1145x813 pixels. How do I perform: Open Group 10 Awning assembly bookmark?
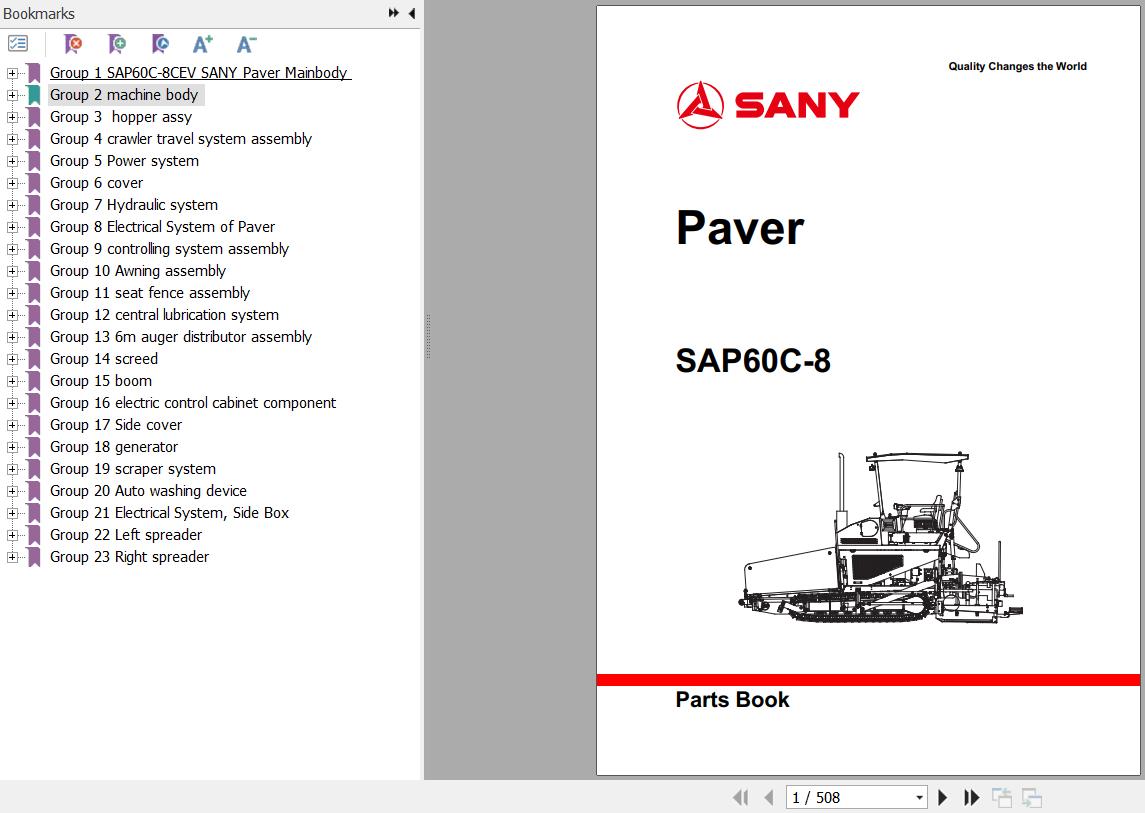click(138, 271)
